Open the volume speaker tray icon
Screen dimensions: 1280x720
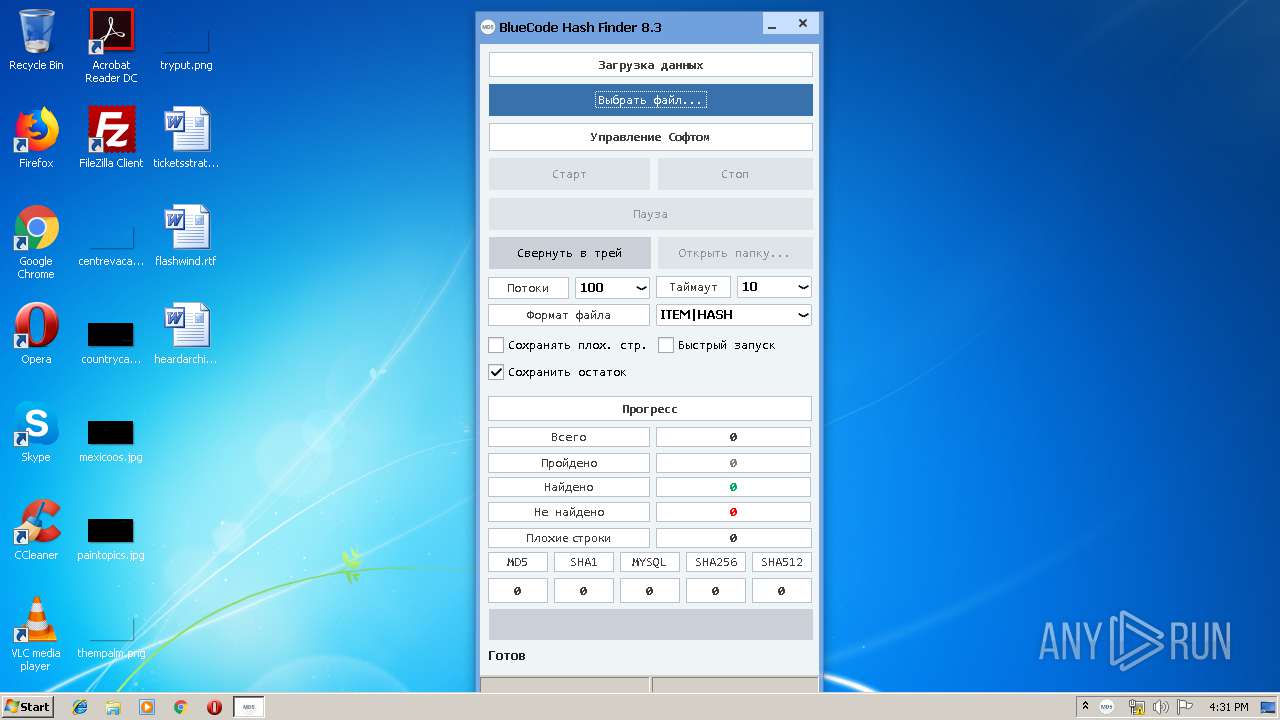coord(1161,707)
